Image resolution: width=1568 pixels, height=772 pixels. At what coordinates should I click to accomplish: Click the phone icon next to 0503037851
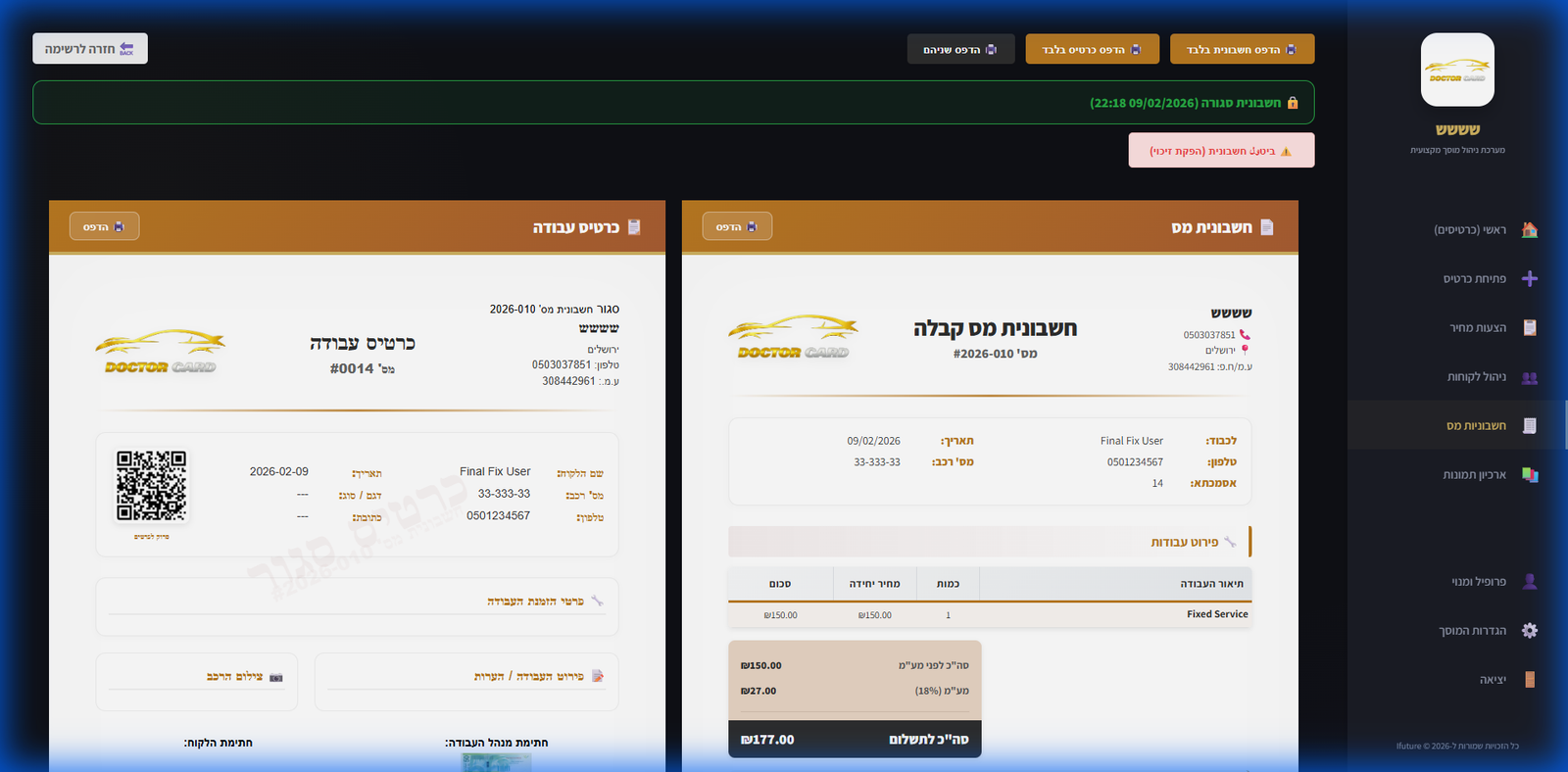(1245, 335)
